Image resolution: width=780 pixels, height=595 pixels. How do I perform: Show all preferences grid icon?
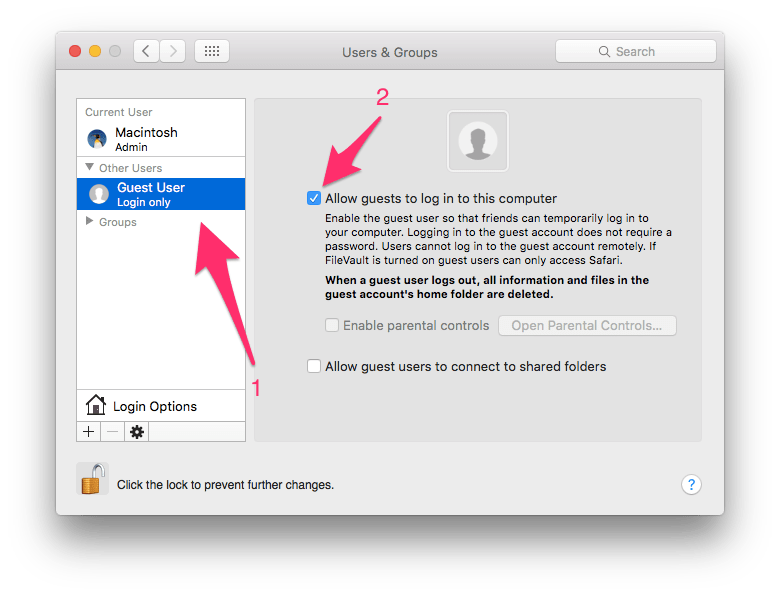coord(212,51)
